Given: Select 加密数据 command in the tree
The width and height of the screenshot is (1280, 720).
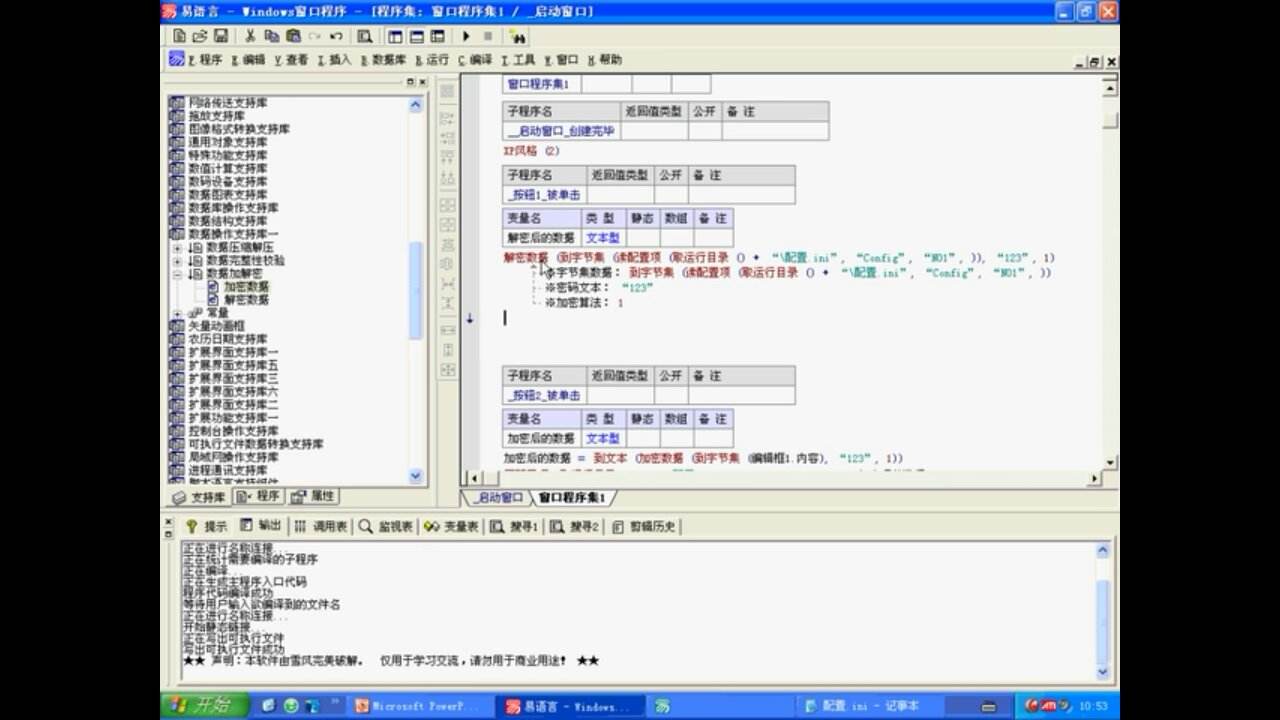Looking at the screenshot, I should pyautogui.click(x=246, y=286).
